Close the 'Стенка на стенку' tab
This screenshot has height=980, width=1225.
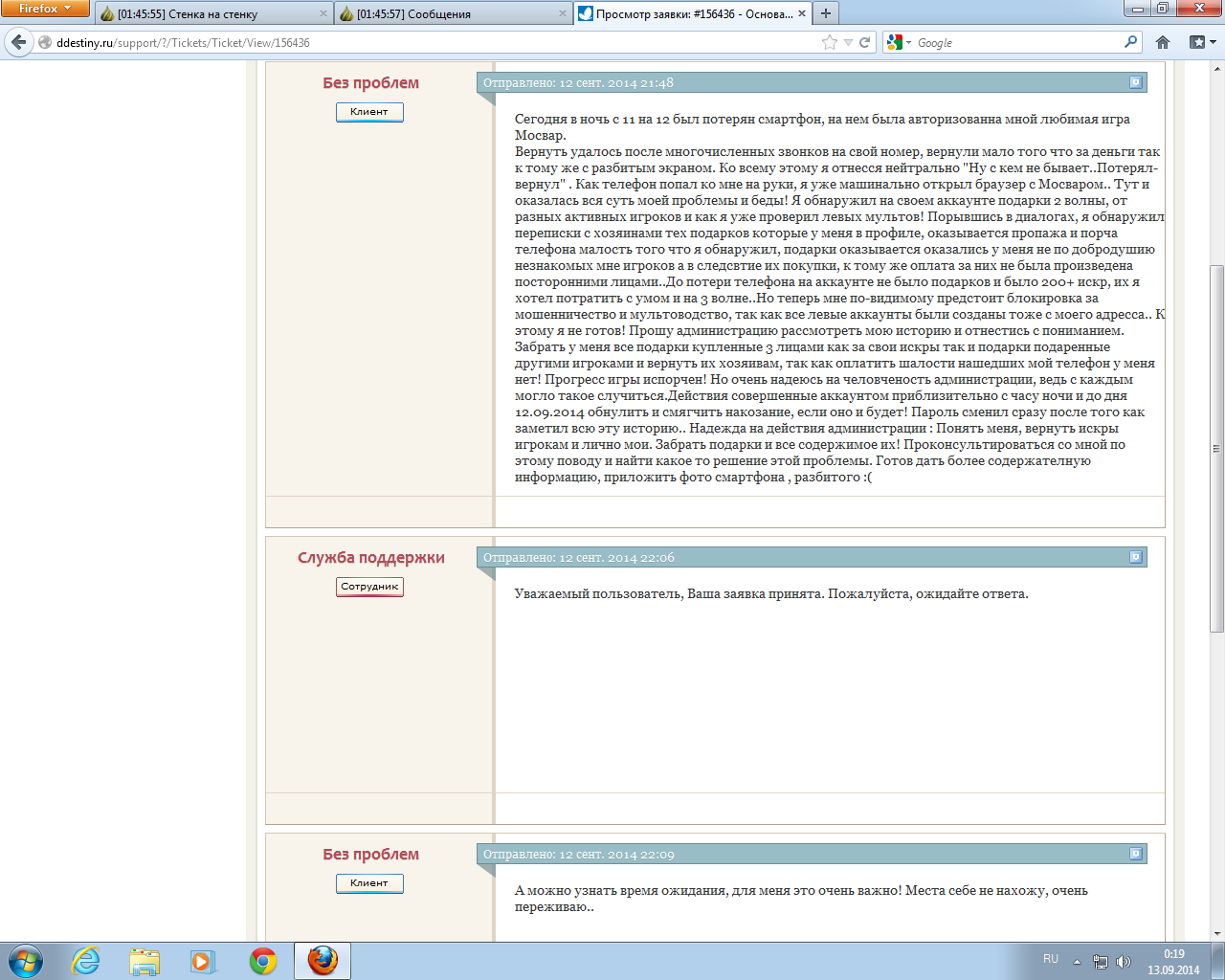coord(323,13)
